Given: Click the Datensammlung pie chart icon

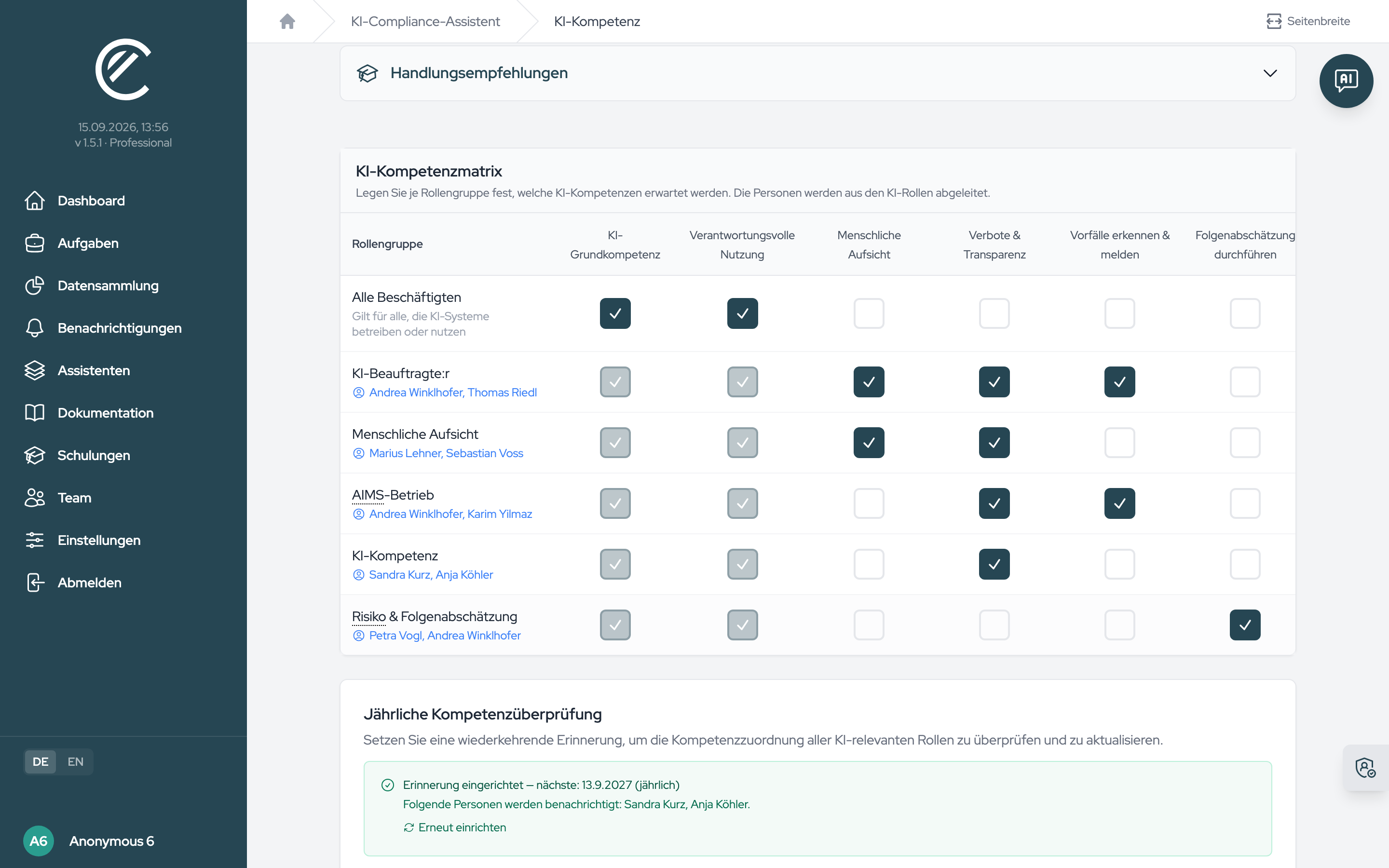Looking at the screenshot, I should tap(34, 286).
